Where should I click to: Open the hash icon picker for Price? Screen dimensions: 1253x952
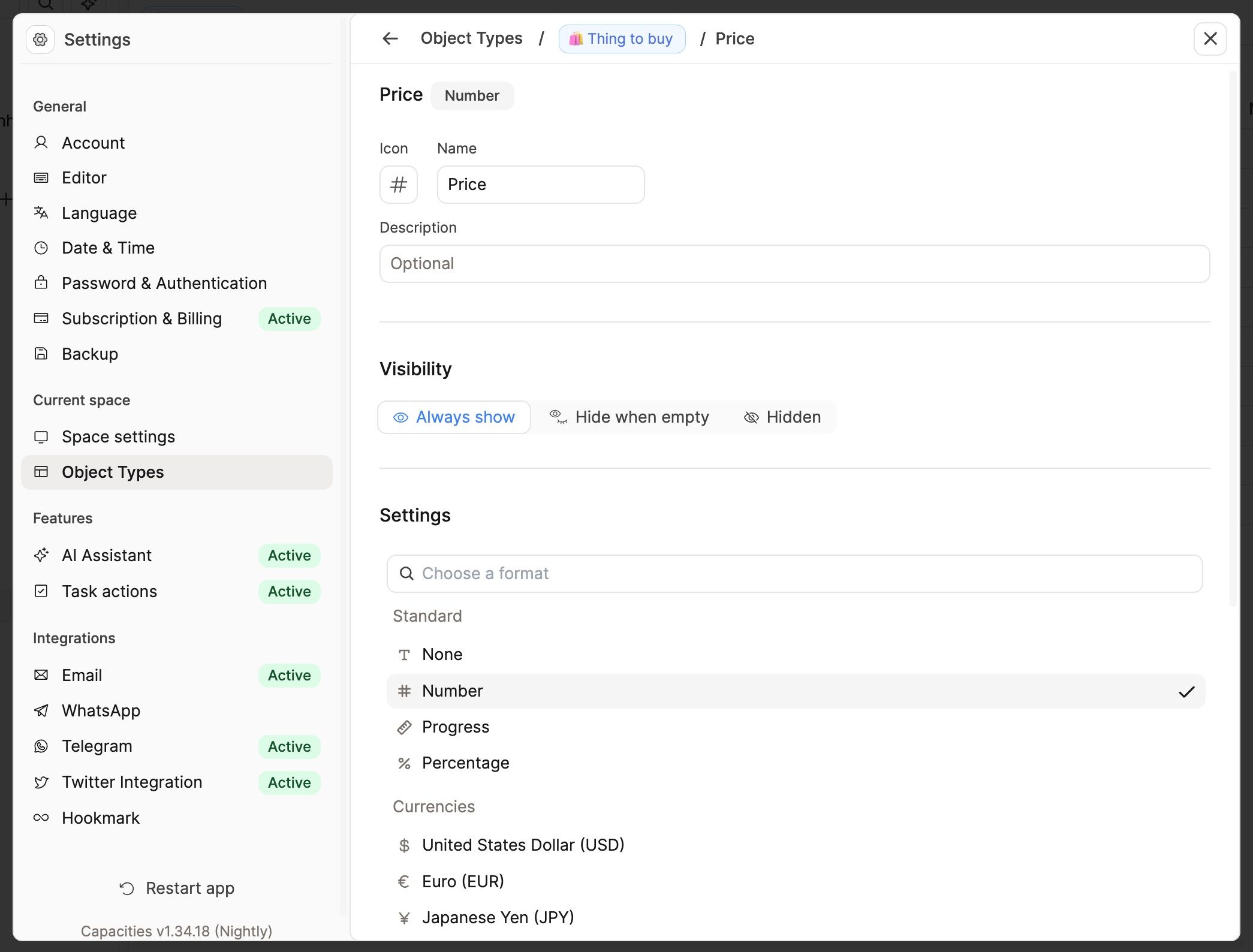(398, 185)
